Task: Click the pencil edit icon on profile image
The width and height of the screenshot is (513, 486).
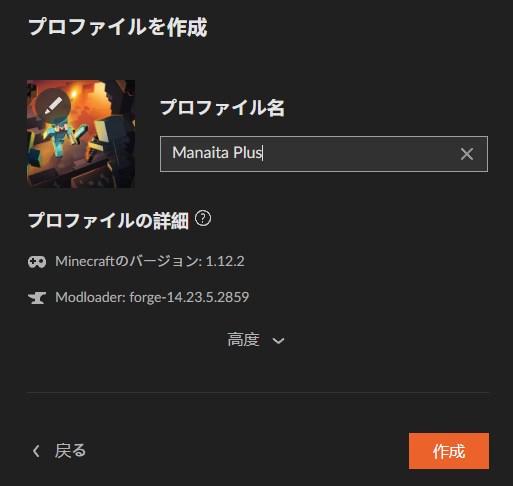Action: [x=53, y=106]
